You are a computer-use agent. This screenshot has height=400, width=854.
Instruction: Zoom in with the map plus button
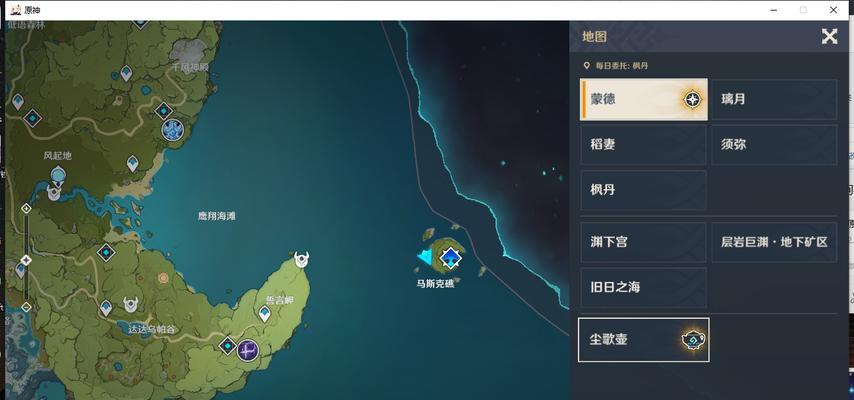click(x=26, y=209)
